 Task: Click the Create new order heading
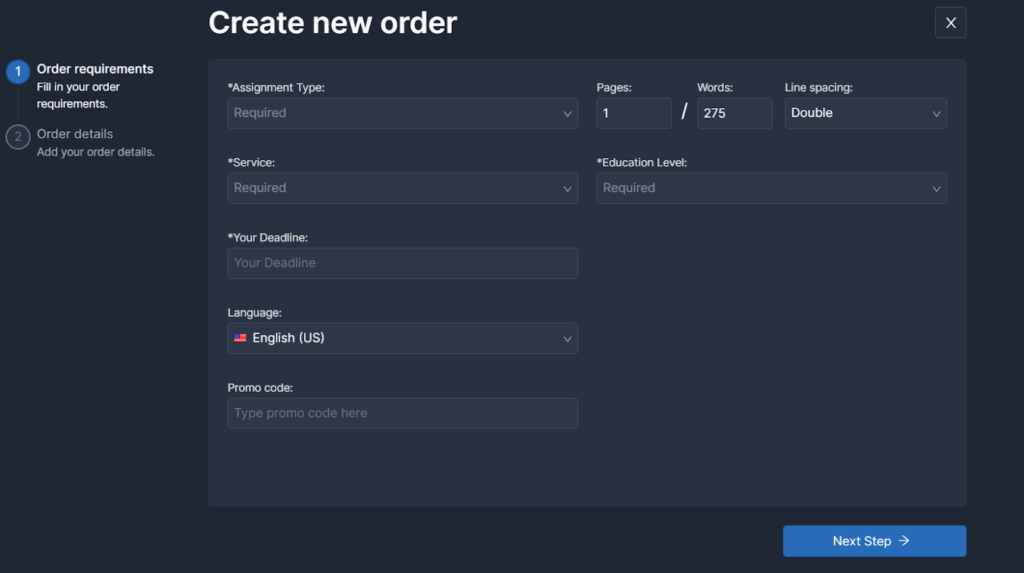(x=332, y=23)
